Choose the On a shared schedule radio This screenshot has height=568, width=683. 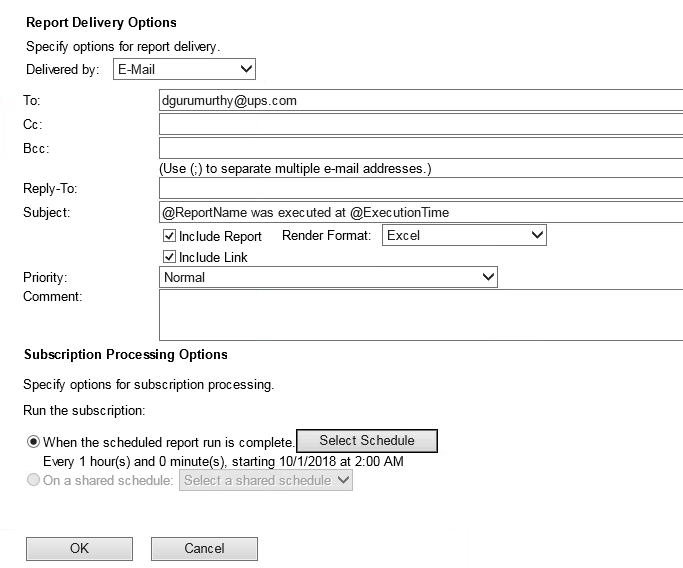click(33, 481)
